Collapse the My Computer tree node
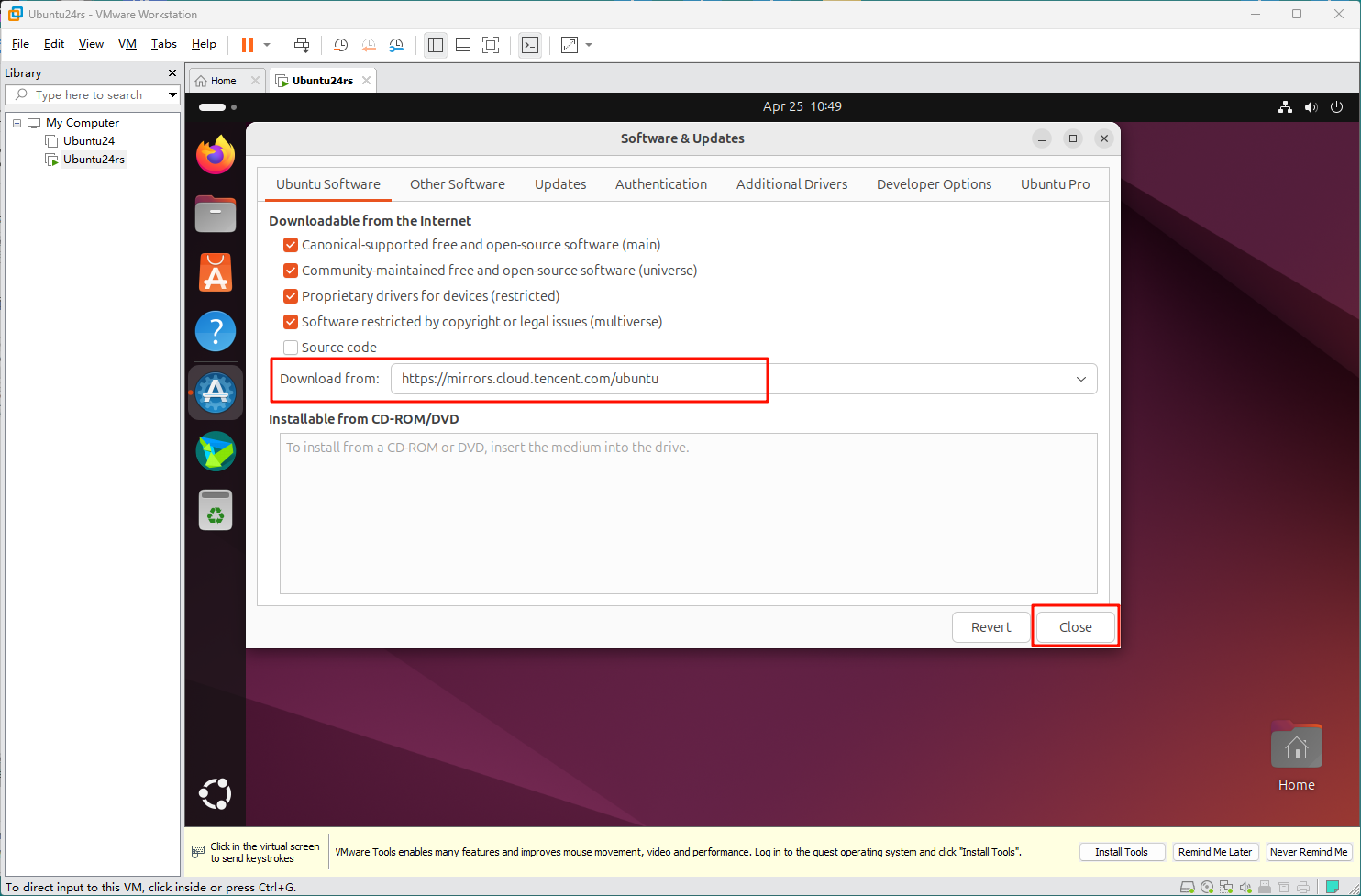The width and height of the screenshot is (1361, 896). [17, 123]
